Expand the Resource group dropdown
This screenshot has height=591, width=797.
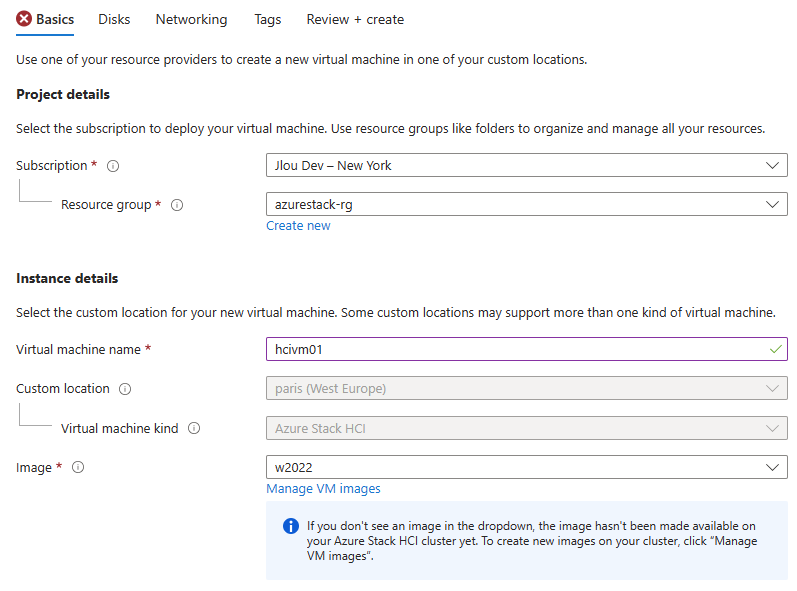[527, 204]
